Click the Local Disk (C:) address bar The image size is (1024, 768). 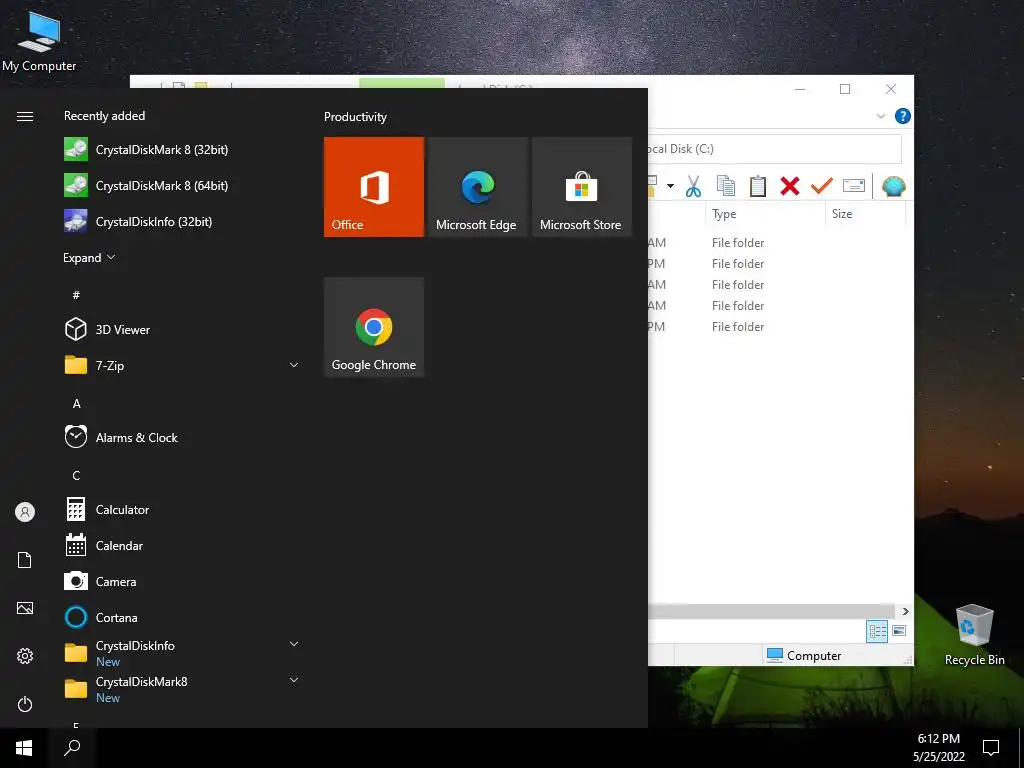tap(775, 149)
